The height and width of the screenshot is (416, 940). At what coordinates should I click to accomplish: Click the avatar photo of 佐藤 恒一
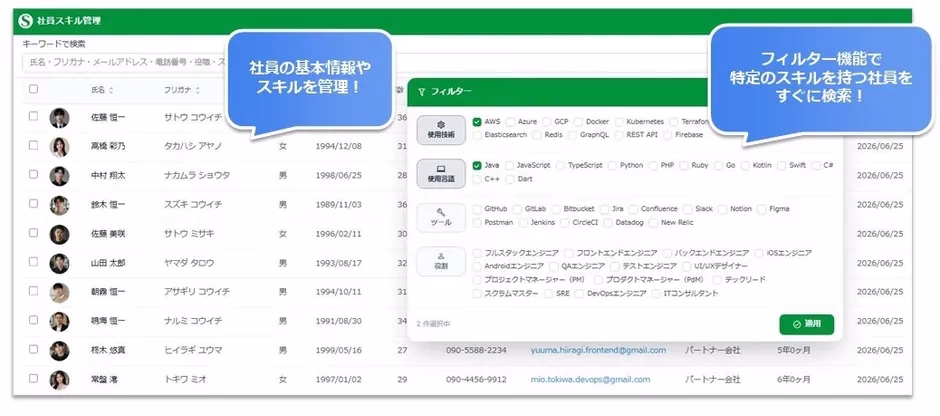(x=59, y=117)
